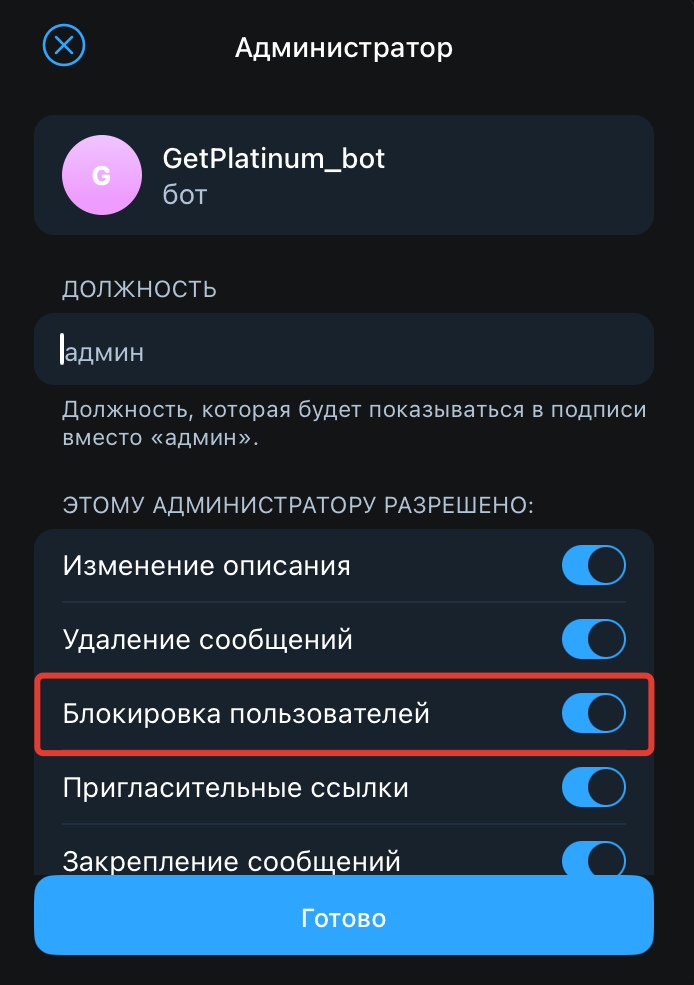Click the «Изменение описания» label text
This screenshot has height=985, width=694.
[x=207, y=566]
